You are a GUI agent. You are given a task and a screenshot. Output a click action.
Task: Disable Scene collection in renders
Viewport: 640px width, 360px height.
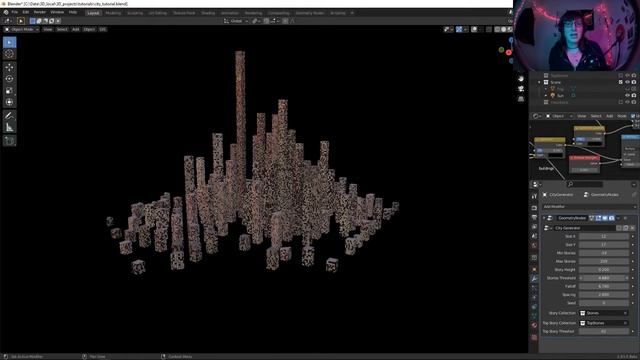coord(634,82)
